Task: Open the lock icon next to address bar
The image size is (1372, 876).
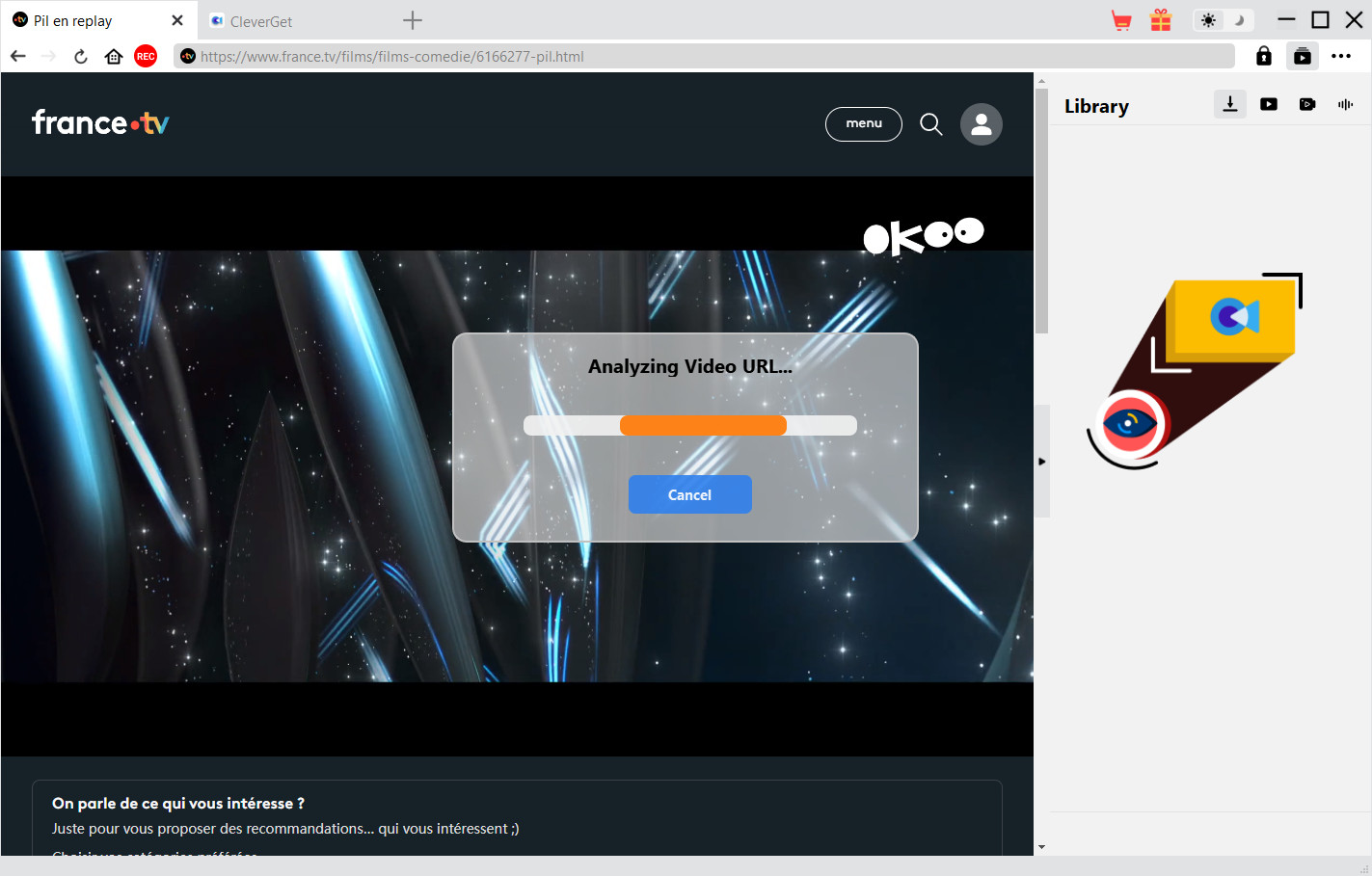Action: 1264,56
